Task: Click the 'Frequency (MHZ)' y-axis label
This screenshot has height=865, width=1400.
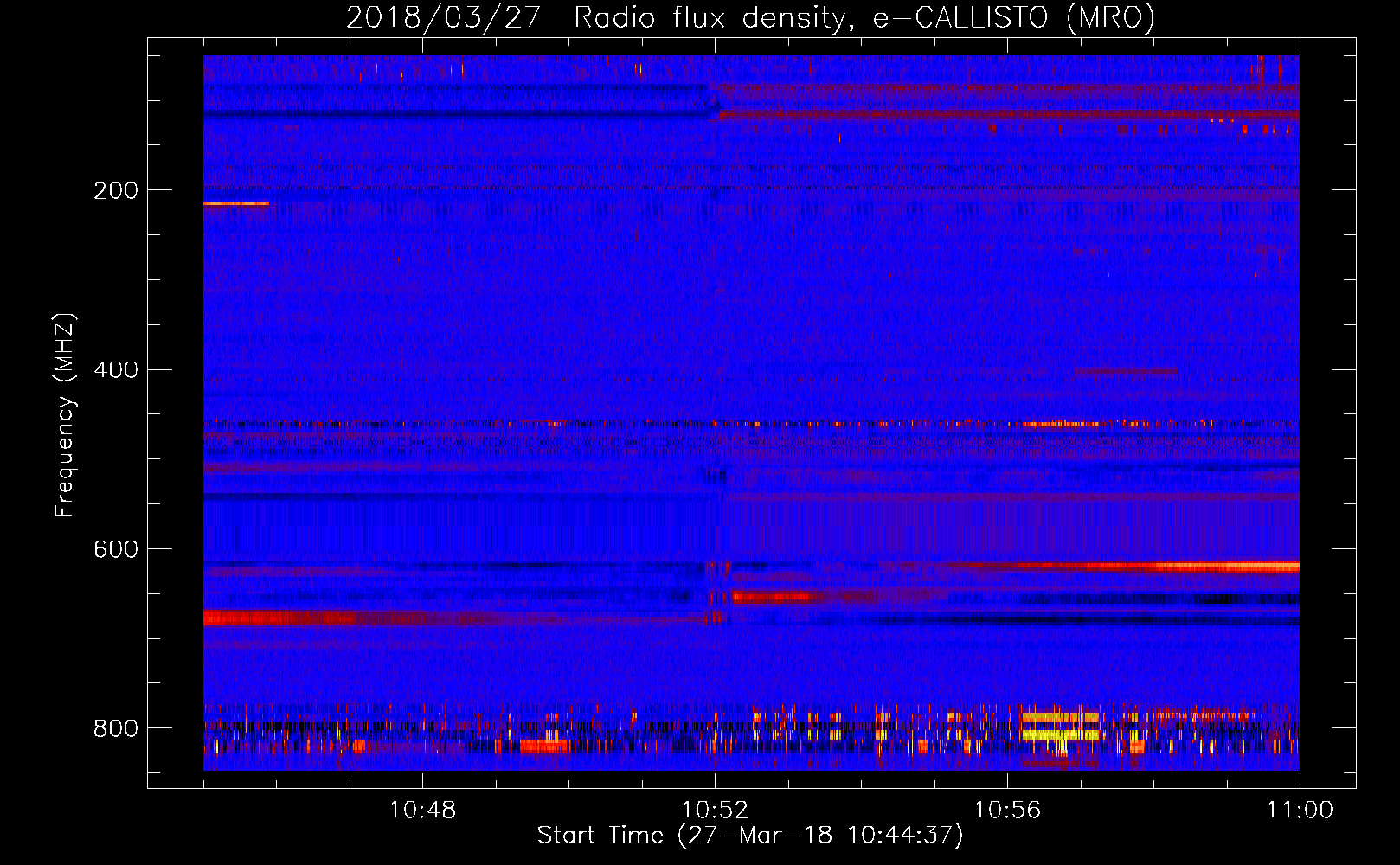Action: pyautogui.click(x=65, y=414)
